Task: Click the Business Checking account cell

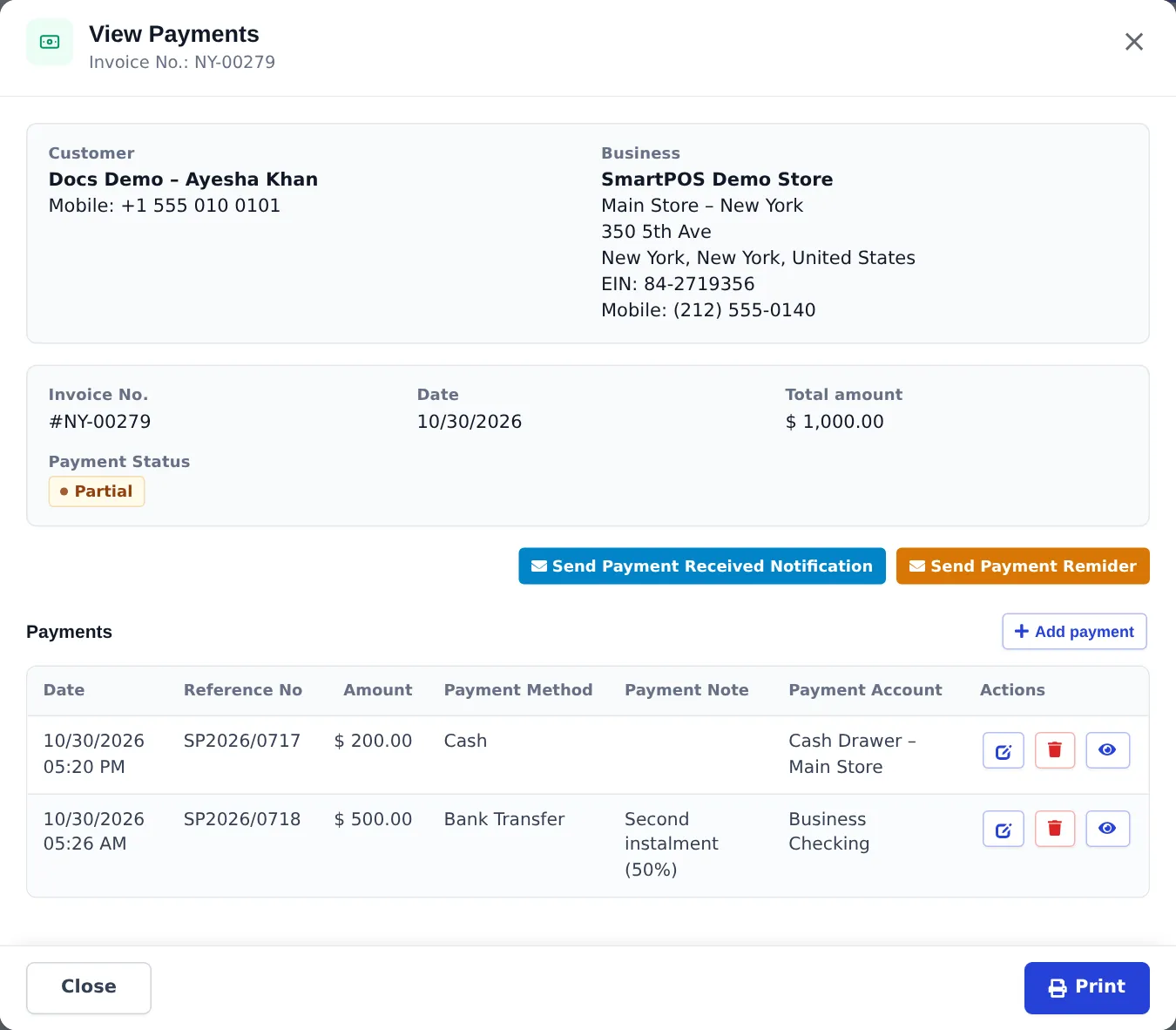Action: 828,831
